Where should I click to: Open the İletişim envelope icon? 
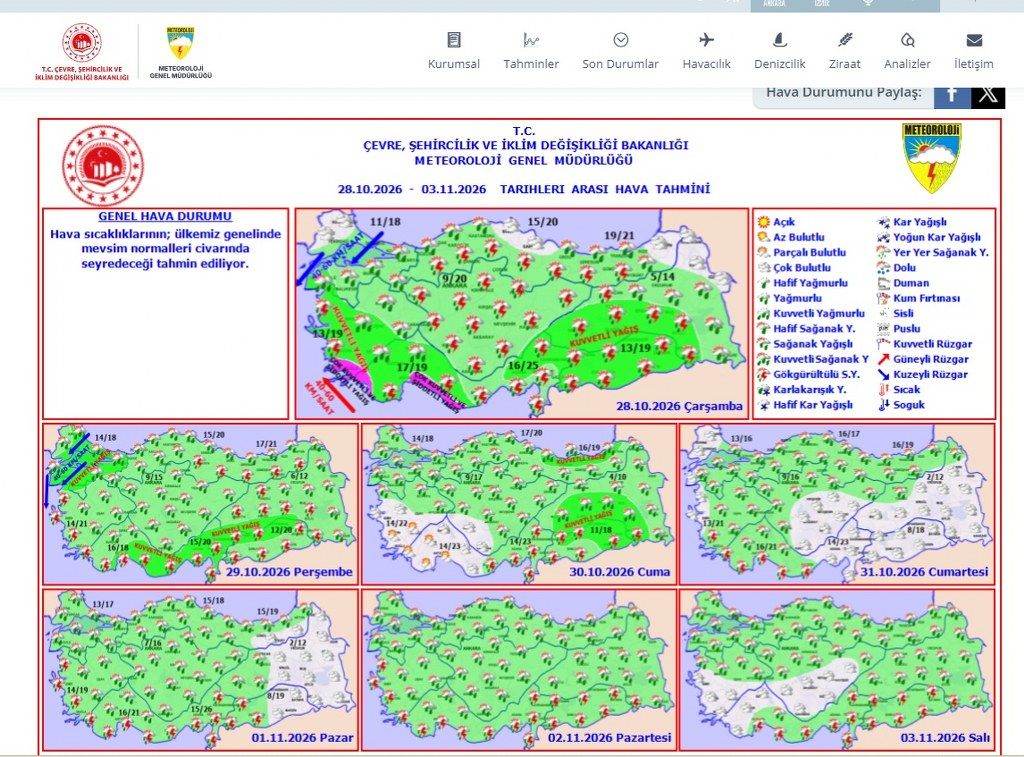pyautogui.click(x=974, y=40)
